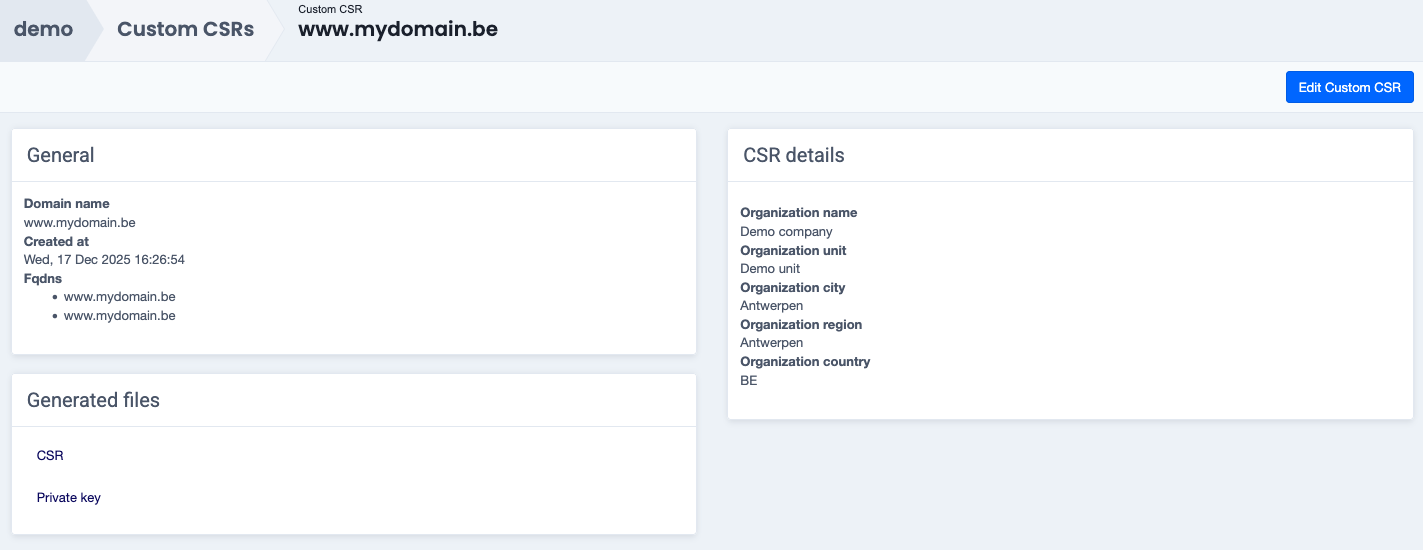This screenshot has width=1423, height=550.
Task: Go to the demo breadcrumb
Action: (43, 30)
